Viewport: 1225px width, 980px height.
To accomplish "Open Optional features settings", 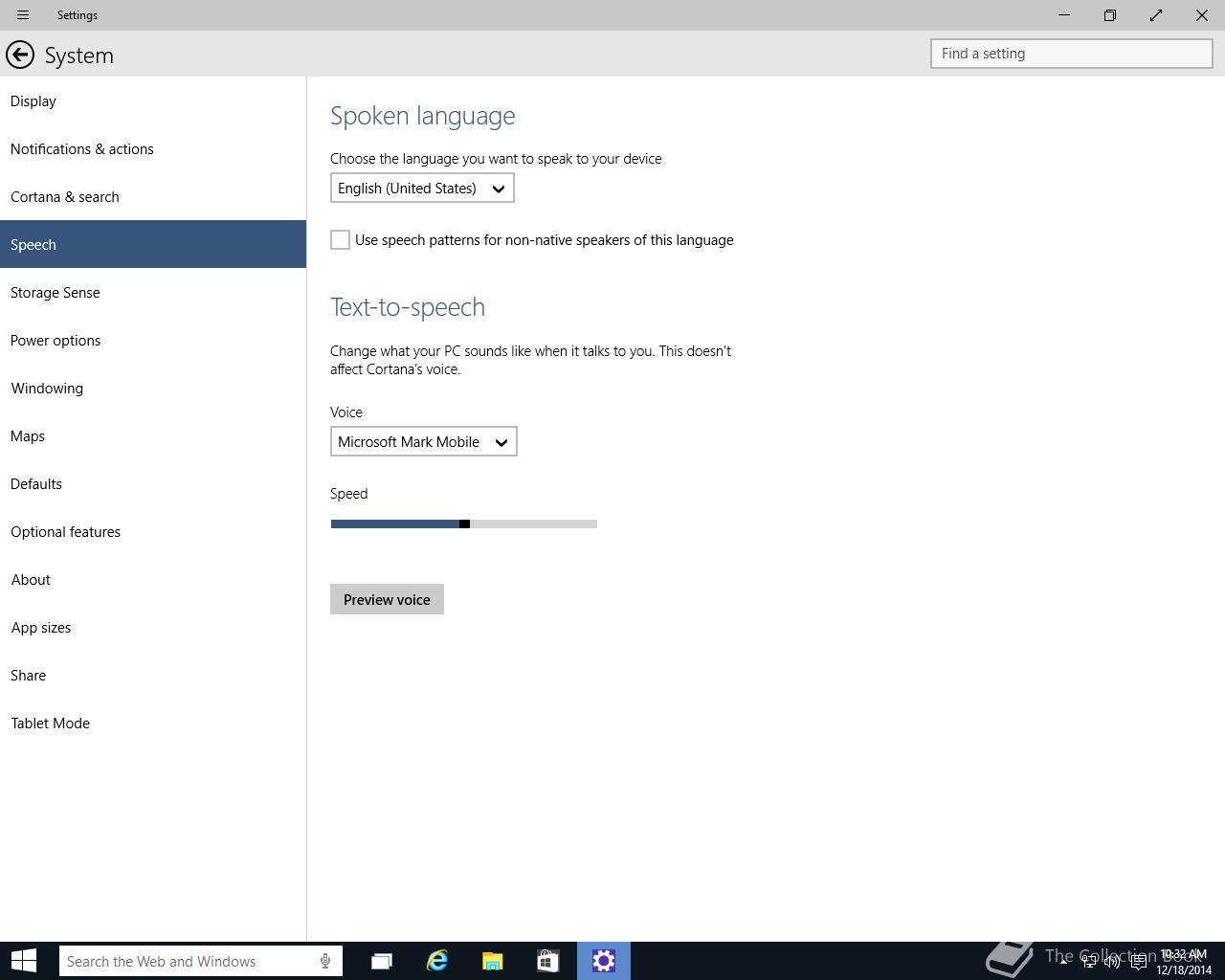I will pyautogui.click(x=153, y=531).
